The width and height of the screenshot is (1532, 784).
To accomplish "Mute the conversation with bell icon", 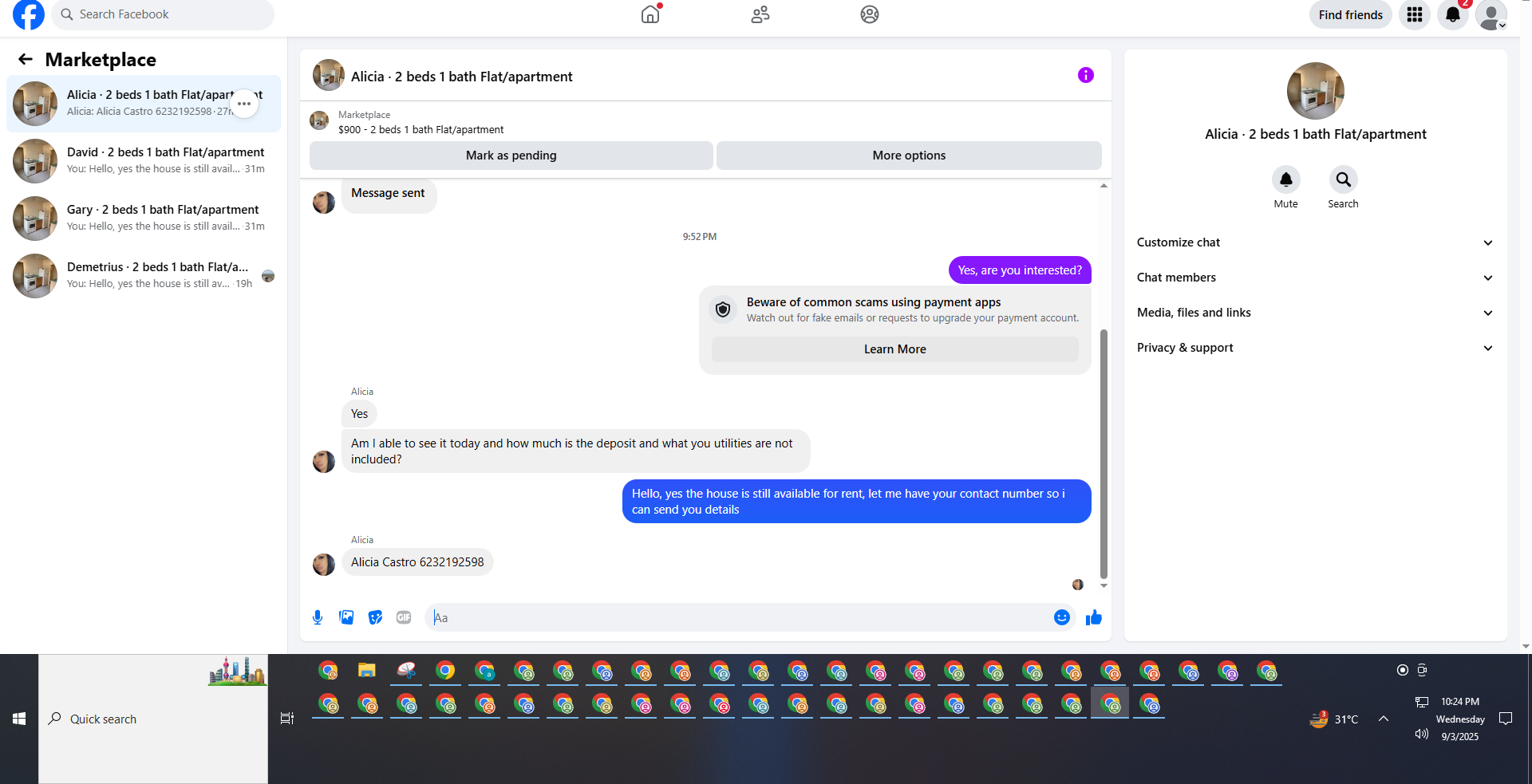I will (x=1286, y=179).
